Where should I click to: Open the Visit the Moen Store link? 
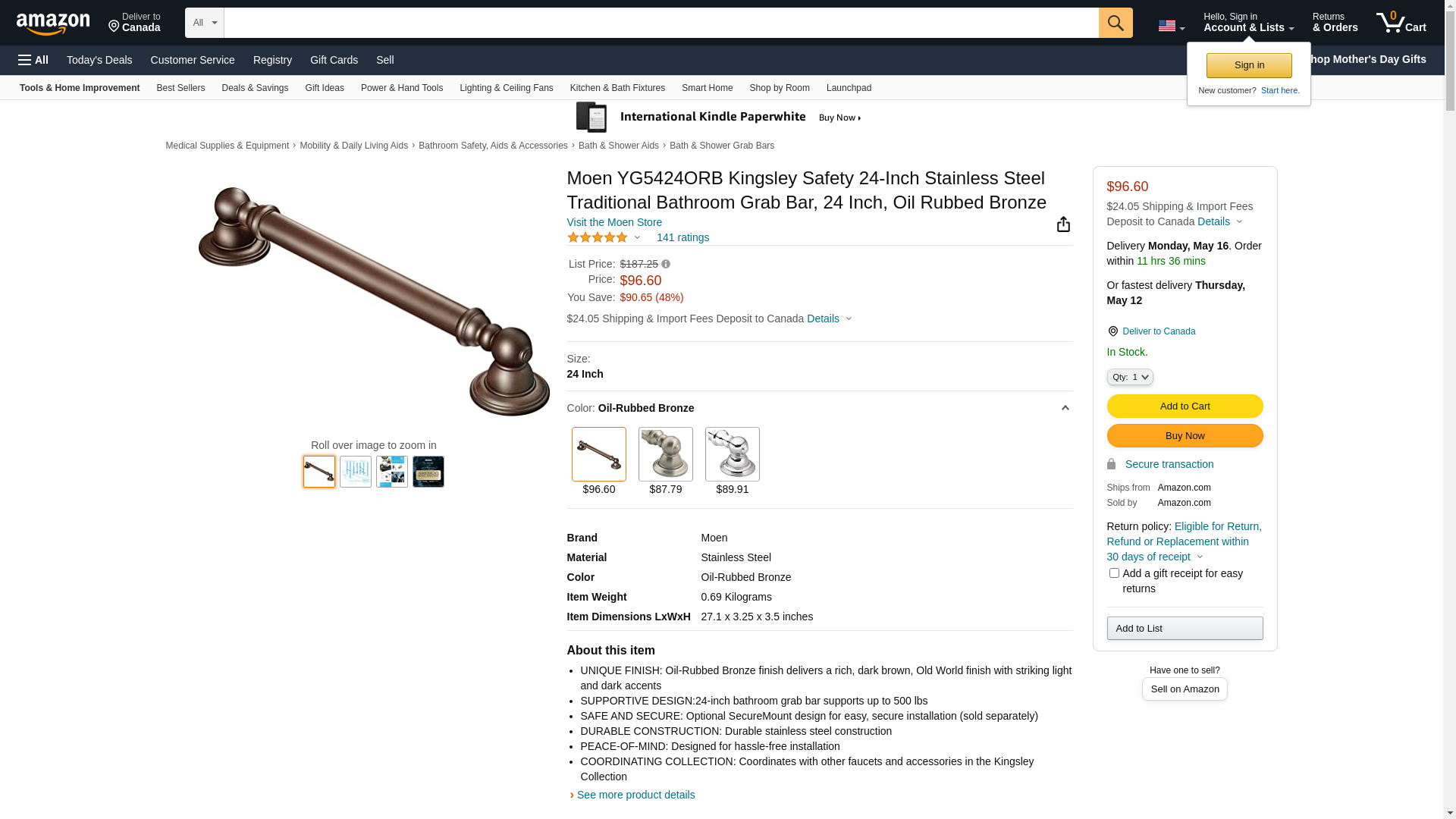point(614,222)
